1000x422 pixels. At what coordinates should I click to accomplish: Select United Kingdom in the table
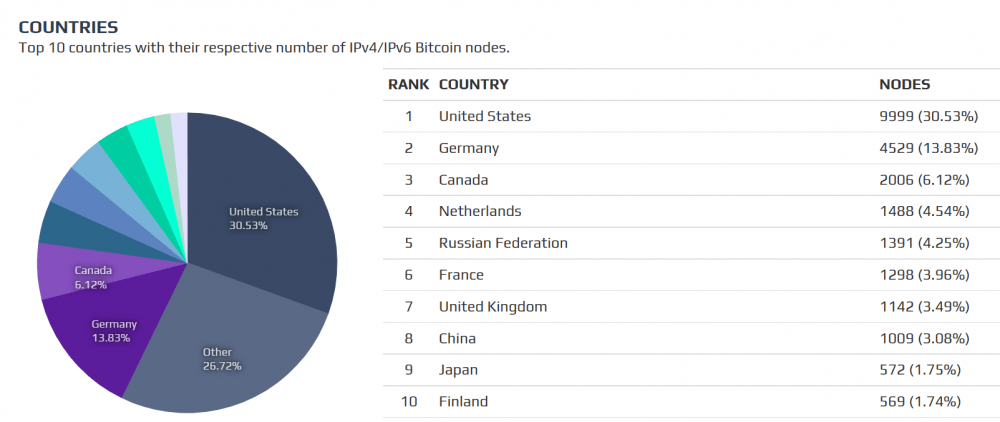click(493, 307)
